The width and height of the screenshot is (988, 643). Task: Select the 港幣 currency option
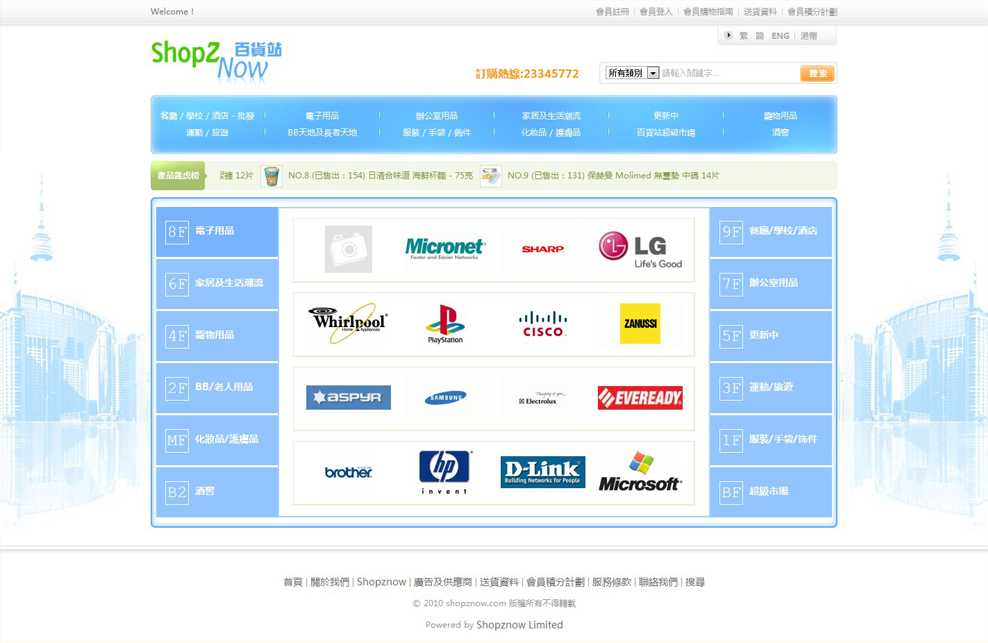coord(809,36)
